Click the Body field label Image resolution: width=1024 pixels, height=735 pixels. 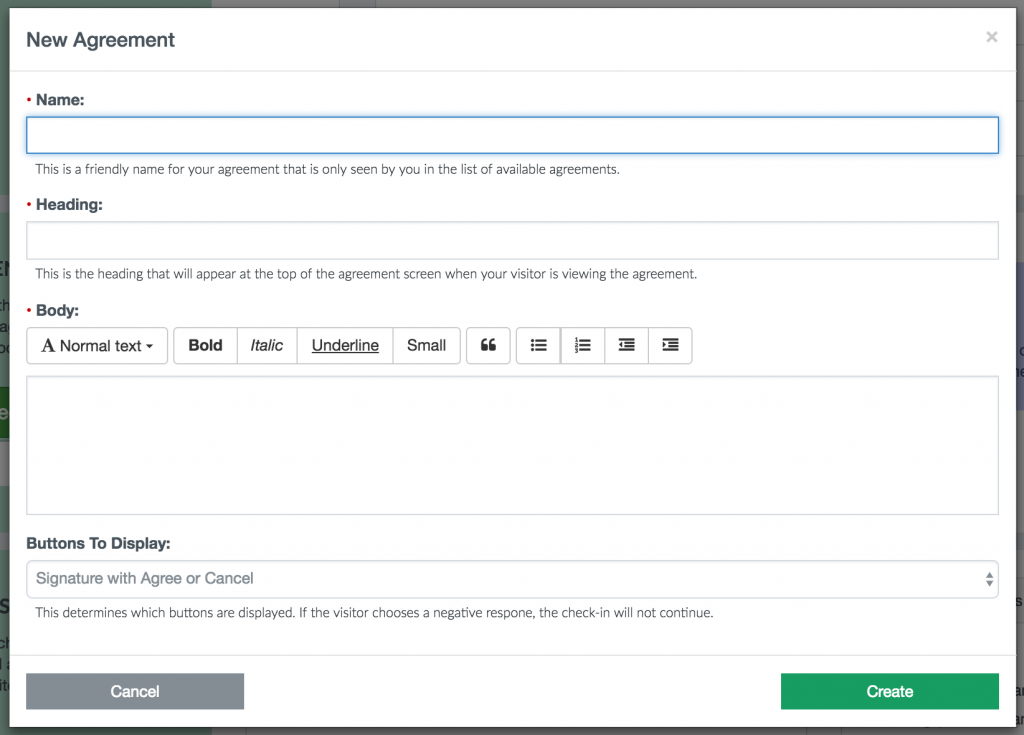57,310
